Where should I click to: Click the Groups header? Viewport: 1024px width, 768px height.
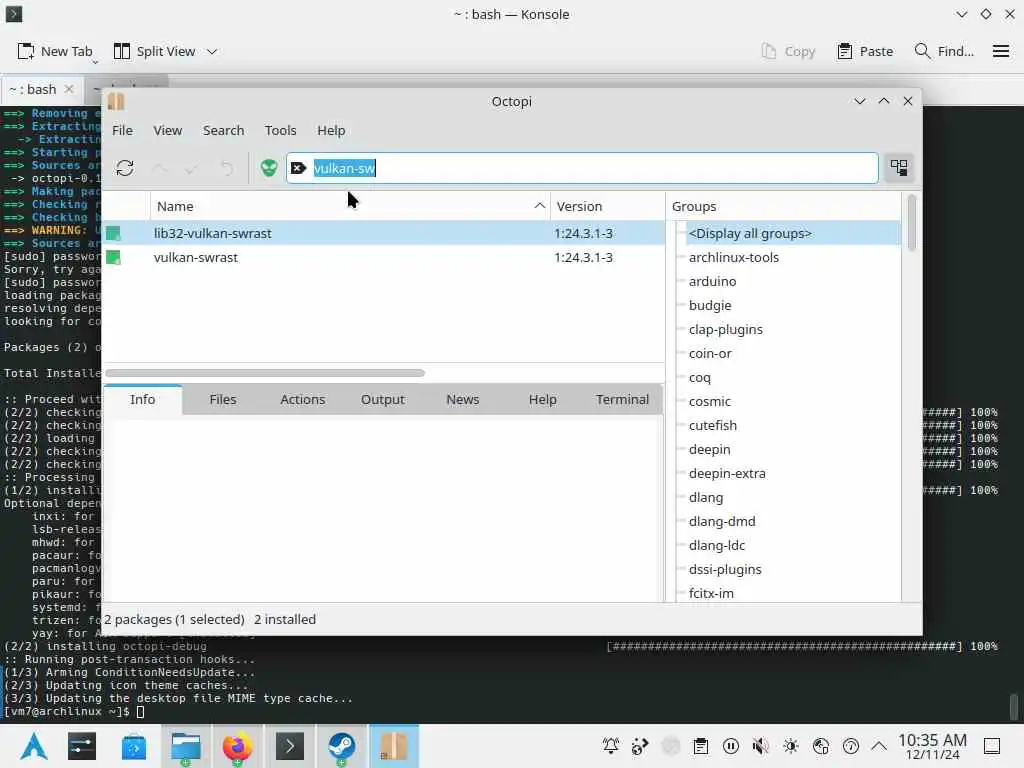[784, 206]
